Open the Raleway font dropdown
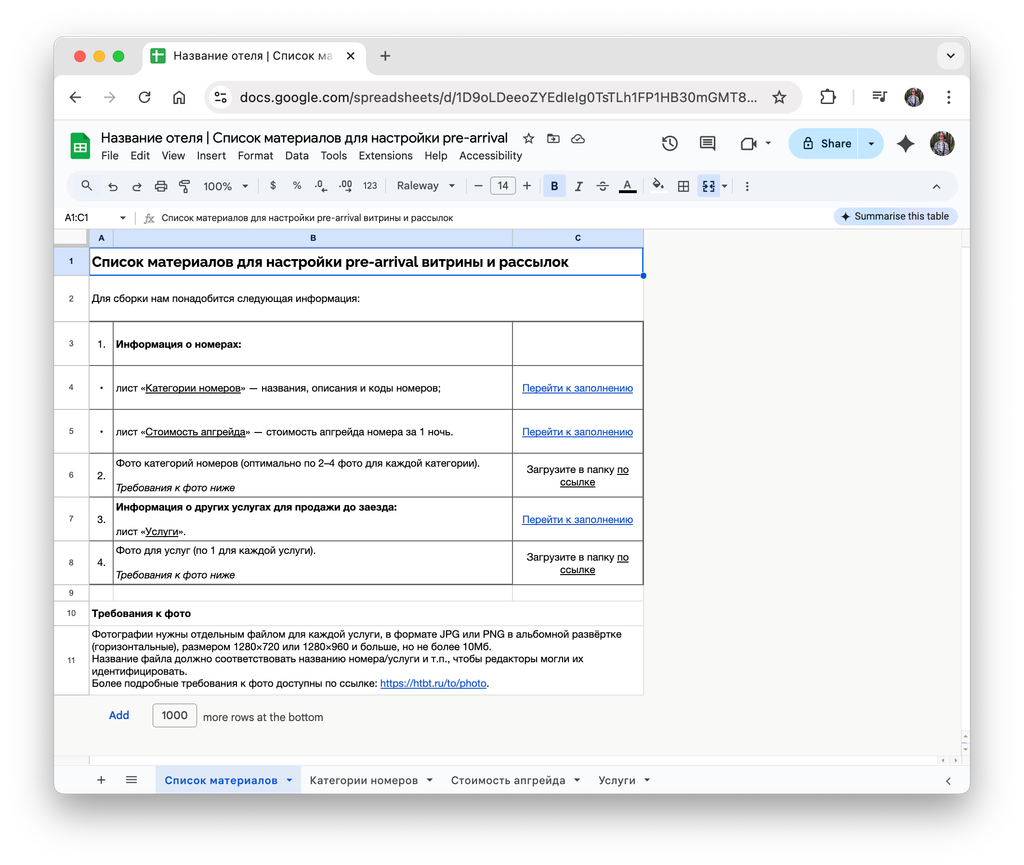The image size is (1024, 865). click(426, 186)
